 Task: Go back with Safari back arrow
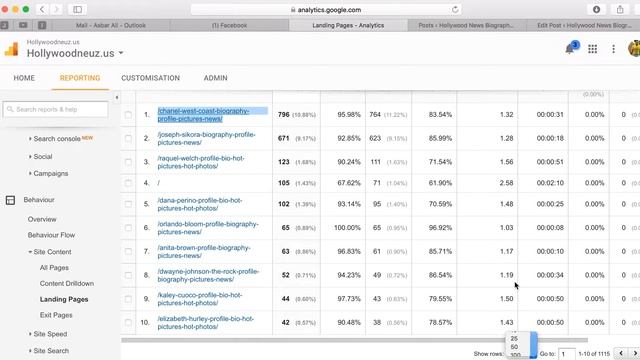click(42, 9)
